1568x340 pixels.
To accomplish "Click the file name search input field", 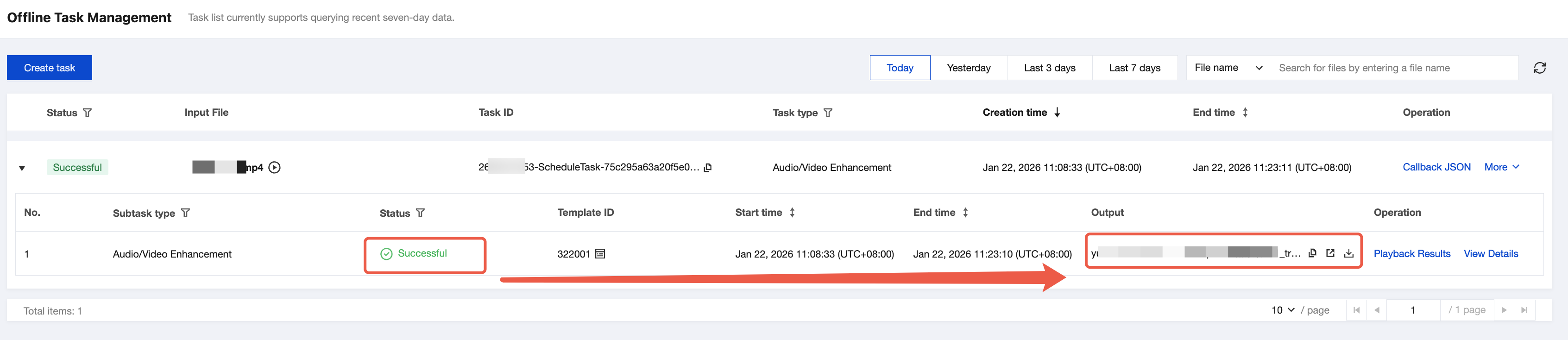I will point(1393,68).
